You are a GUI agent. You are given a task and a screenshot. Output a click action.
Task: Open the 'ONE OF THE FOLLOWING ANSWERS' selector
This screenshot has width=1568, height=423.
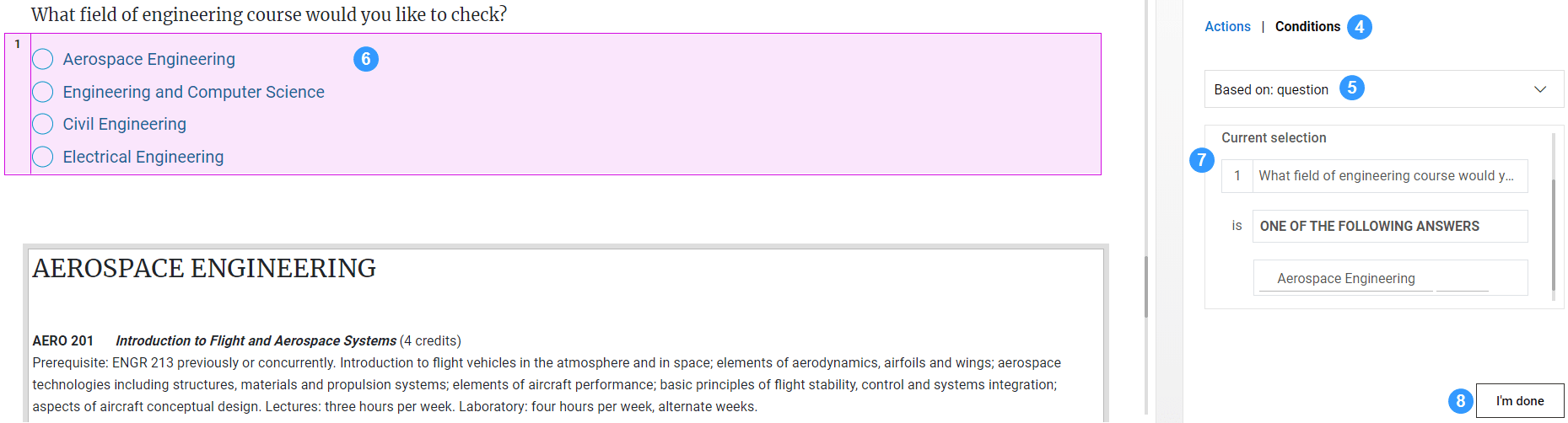point(1389,226)
